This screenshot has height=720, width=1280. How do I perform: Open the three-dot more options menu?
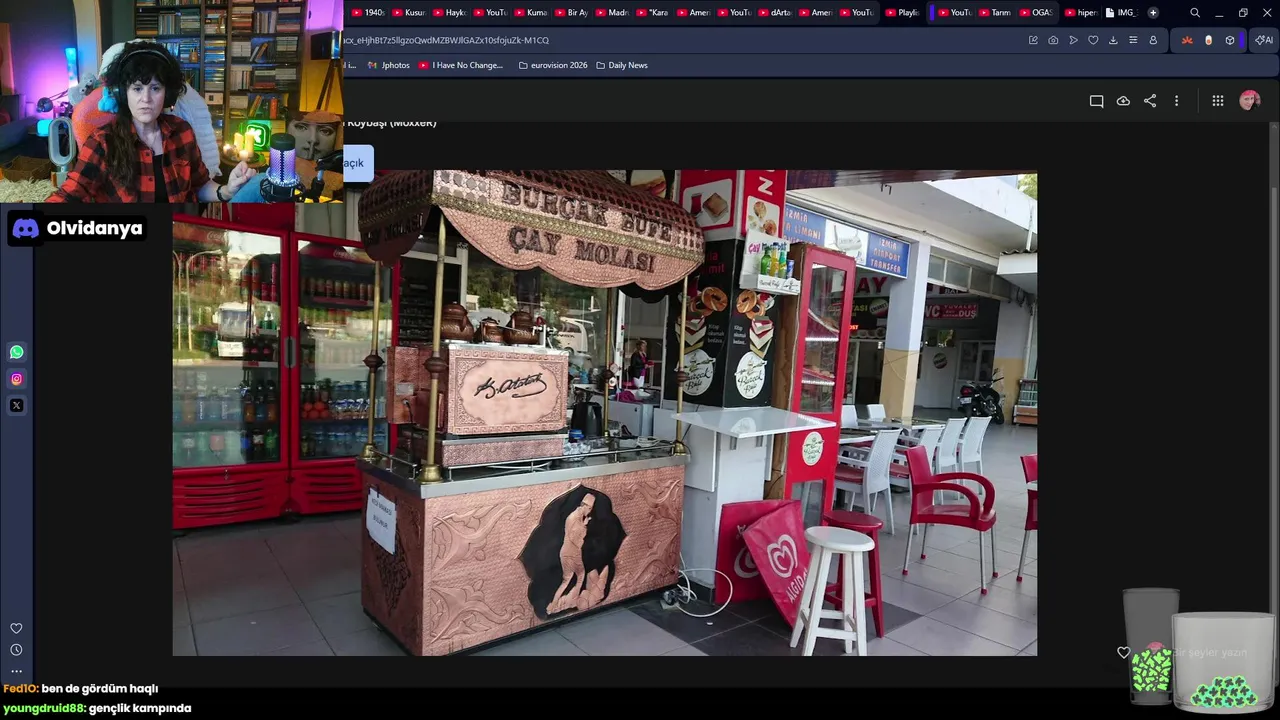pyautogui.click(x=1176, y=101)
